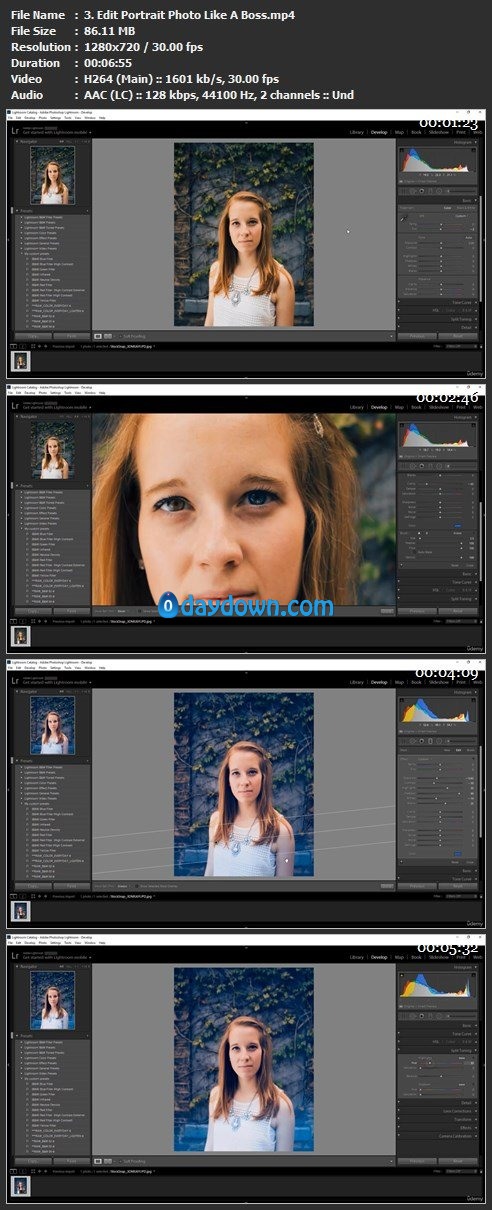Click the daydown.com watermark logo
Viewport: 492px width, 1210px height.
click(247, 605)
